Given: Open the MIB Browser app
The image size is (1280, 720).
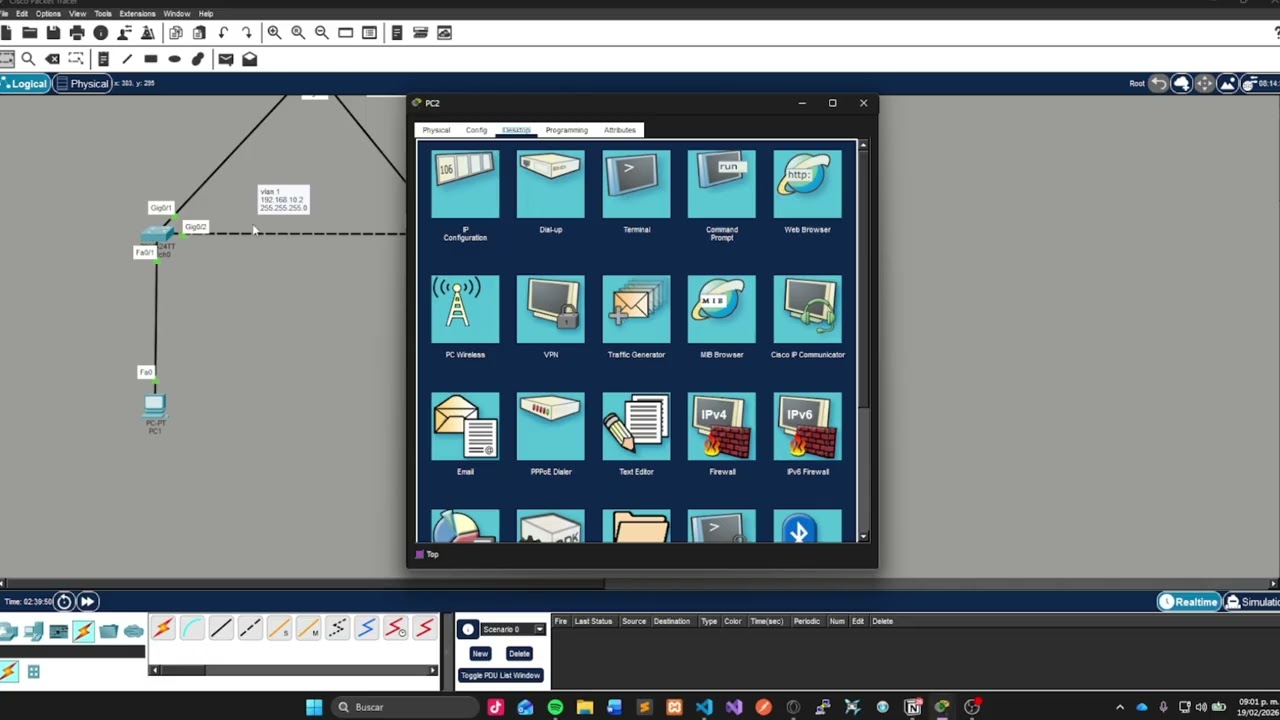Looking at the screenshot, I should [x=722, y=309].
